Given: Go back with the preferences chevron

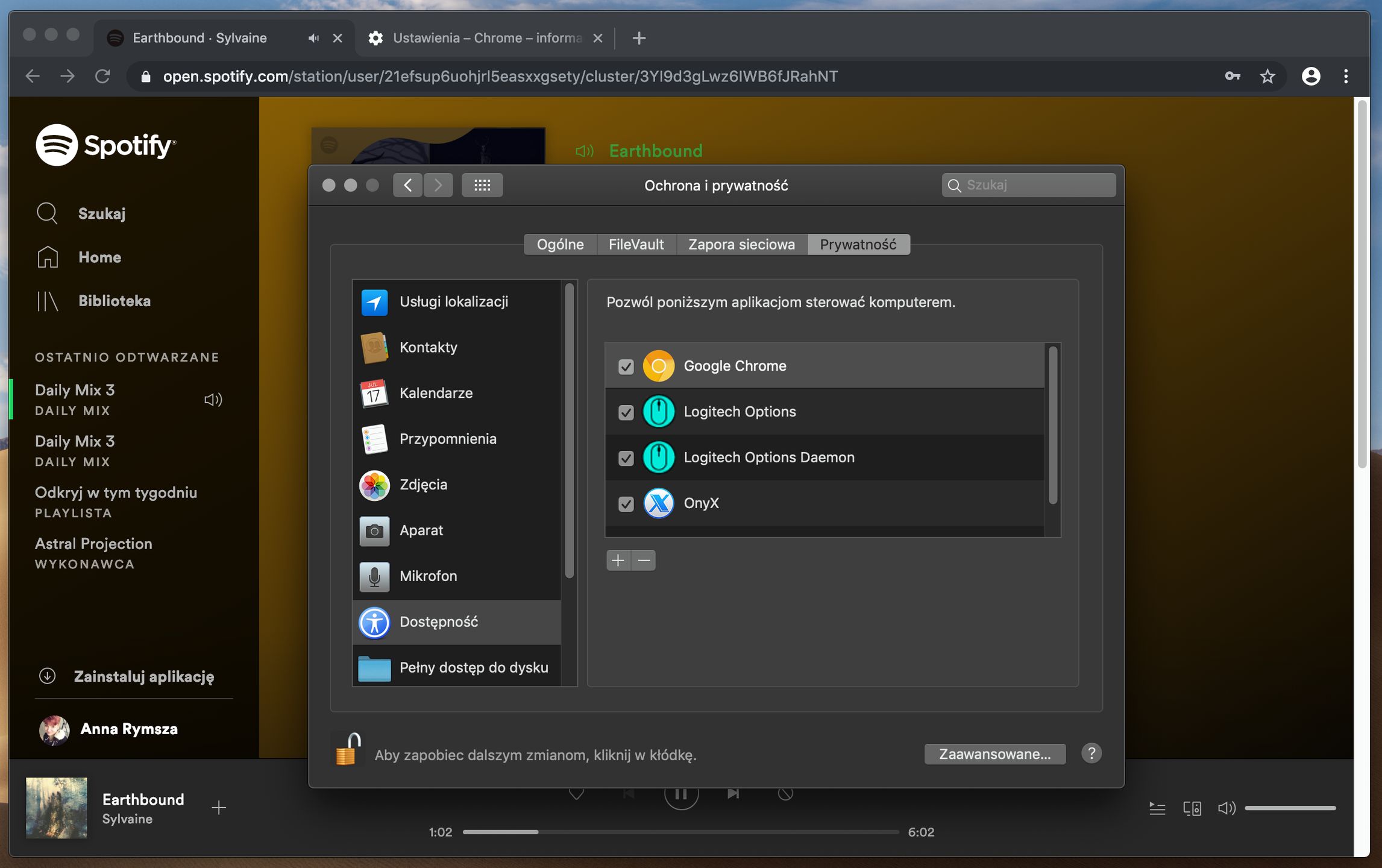Looking at the screenshot, I should tap(408, 185).
